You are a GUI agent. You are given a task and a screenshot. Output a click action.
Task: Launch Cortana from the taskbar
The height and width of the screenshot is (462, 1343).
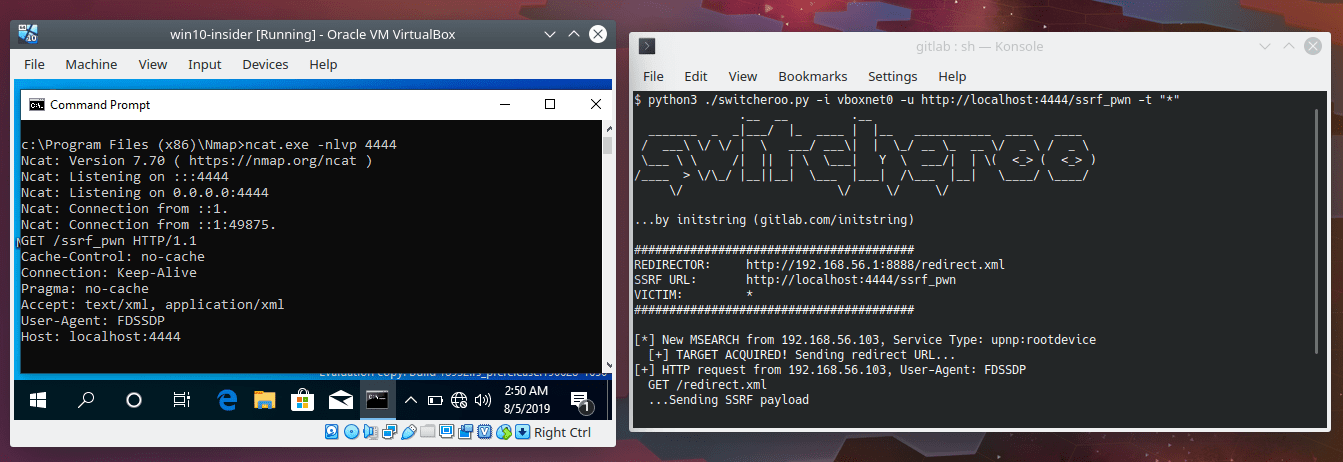click(x=135, y=401)
